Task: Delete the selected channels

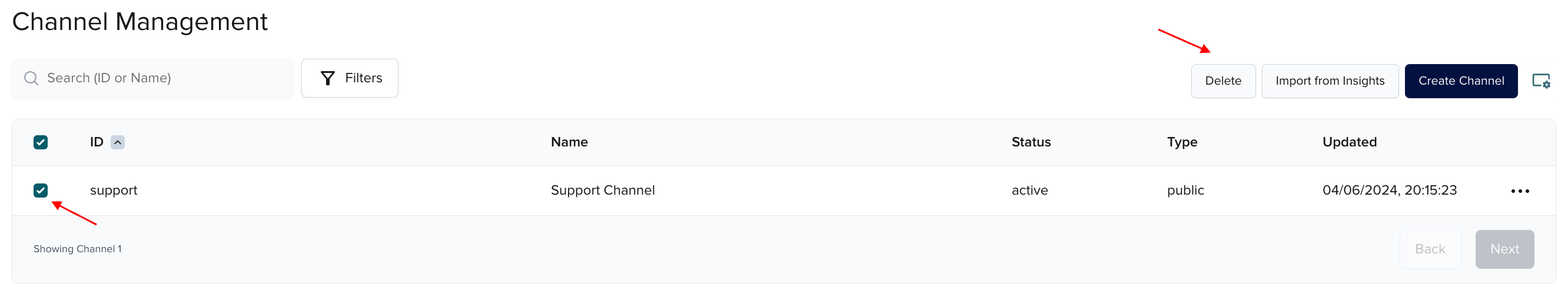Action: 1223,81
